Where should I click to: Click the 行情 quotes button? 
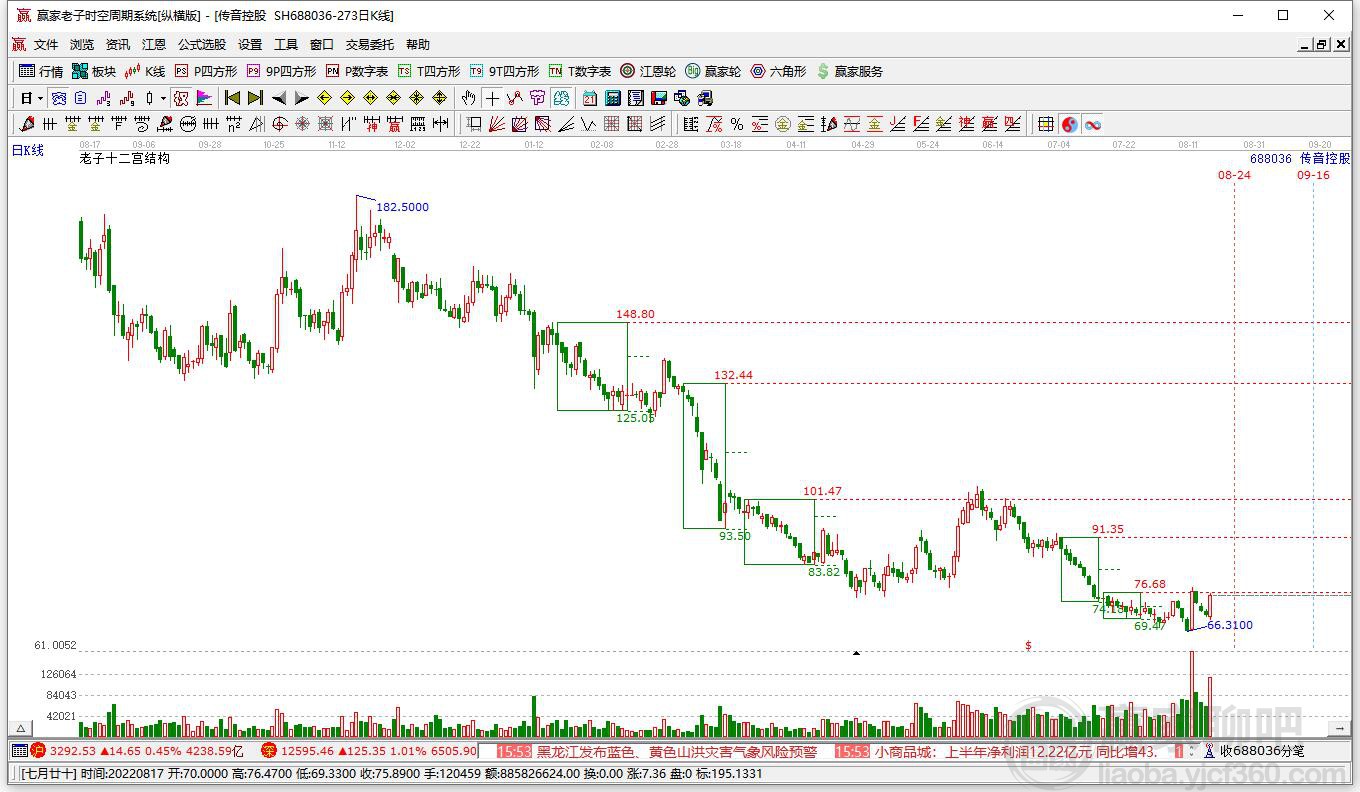click(x=42, y=71)
